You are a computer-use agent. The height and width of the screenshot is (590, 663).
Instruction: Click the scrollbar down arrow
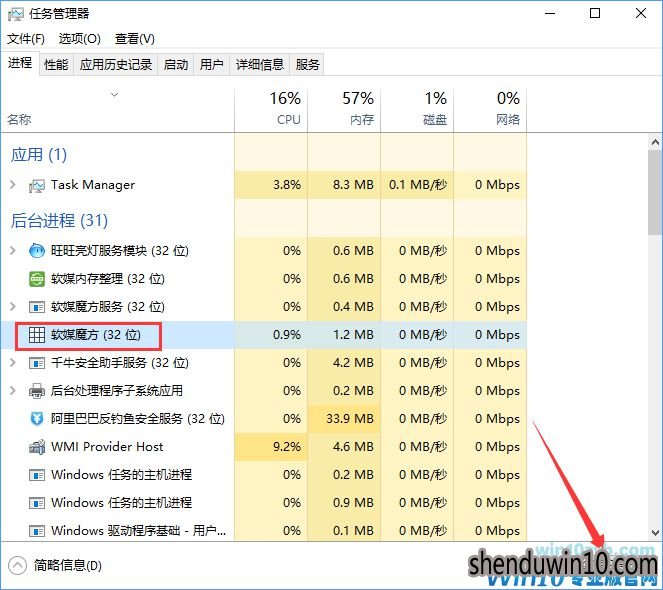[x=655, y=532]
